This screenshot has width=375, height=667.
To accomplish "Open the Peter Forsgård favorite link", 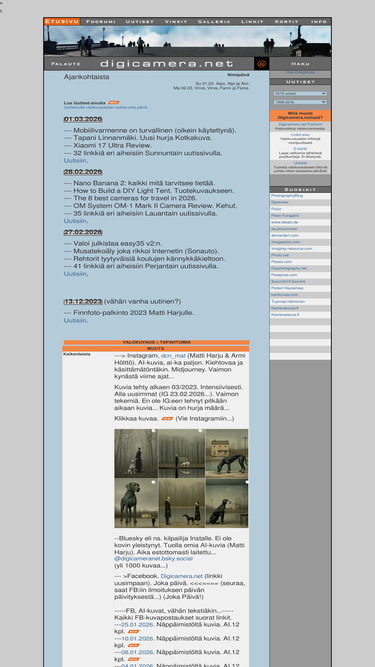I will 285,216.
